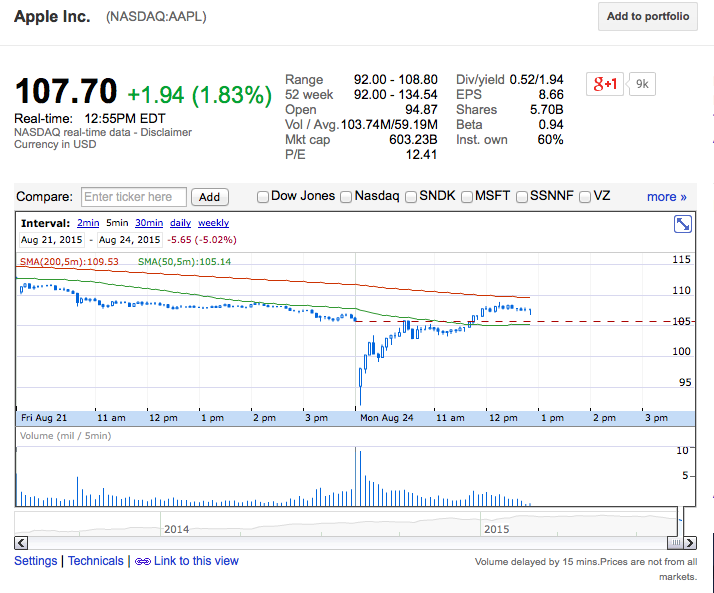Click the 'Fri Aug 21' axis label
Viewport: 714px width, 593px height.
pyautogui.click(x=44, y=418)
